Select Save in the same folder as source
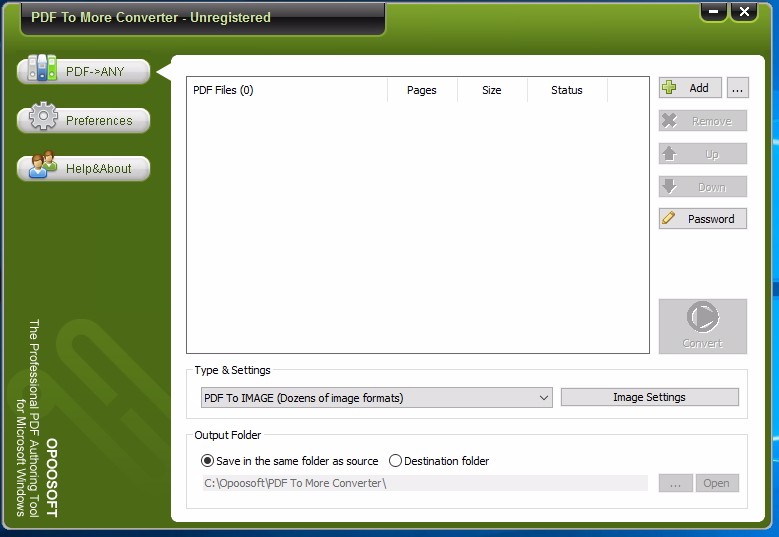Screen dimensions: 779x537 289,461
